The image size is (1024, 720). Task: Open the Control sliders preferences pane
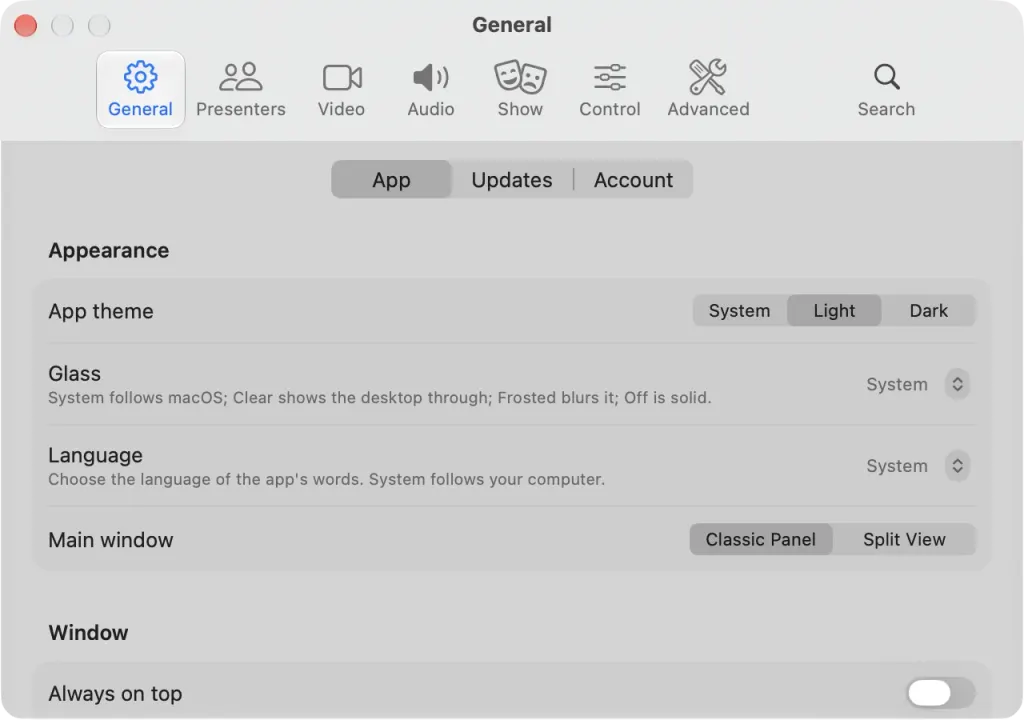[610, 90]
